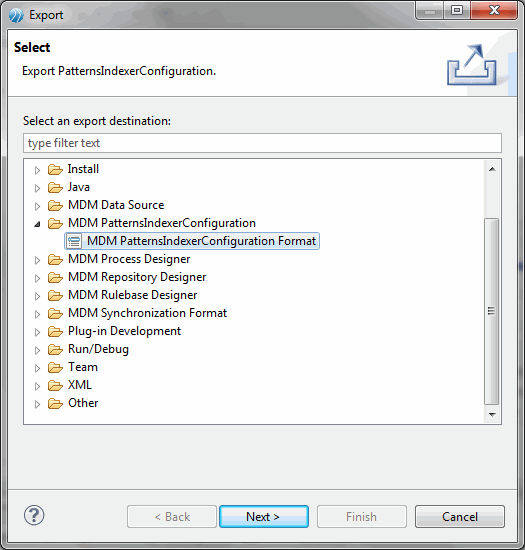525x550 pixels.
Task: Click the scrollbar up arrow
Action: 492,169
